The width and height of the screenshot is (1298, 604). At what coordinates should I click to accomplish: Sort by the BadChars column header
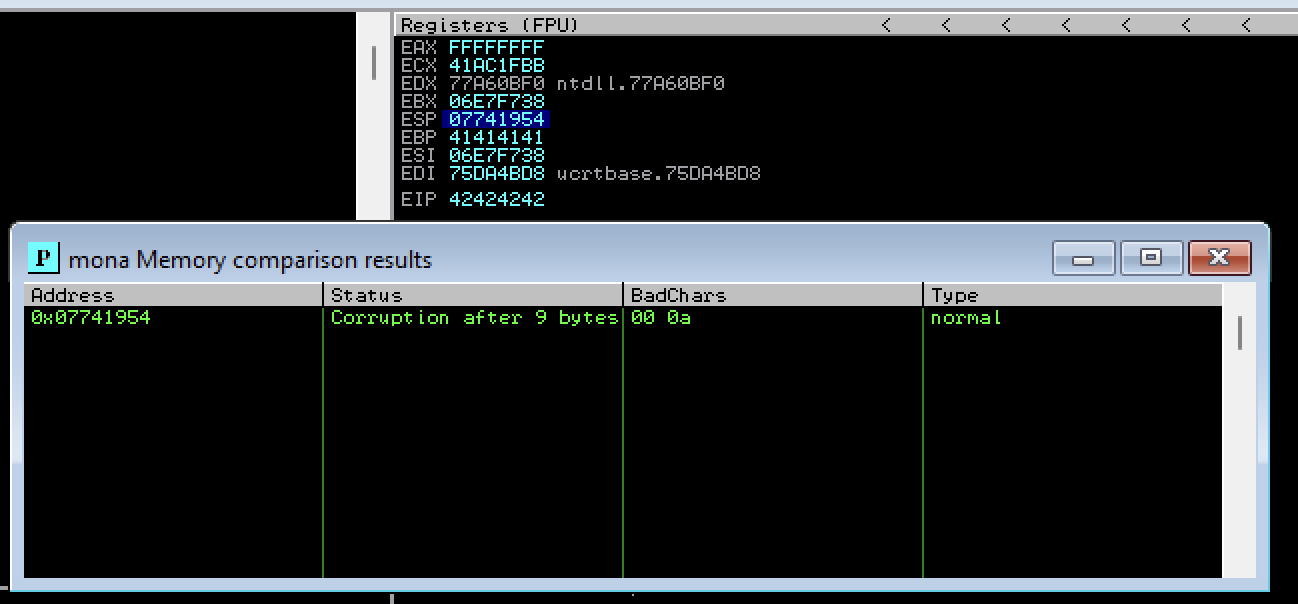pyautogui.click(x=773, y=295)
